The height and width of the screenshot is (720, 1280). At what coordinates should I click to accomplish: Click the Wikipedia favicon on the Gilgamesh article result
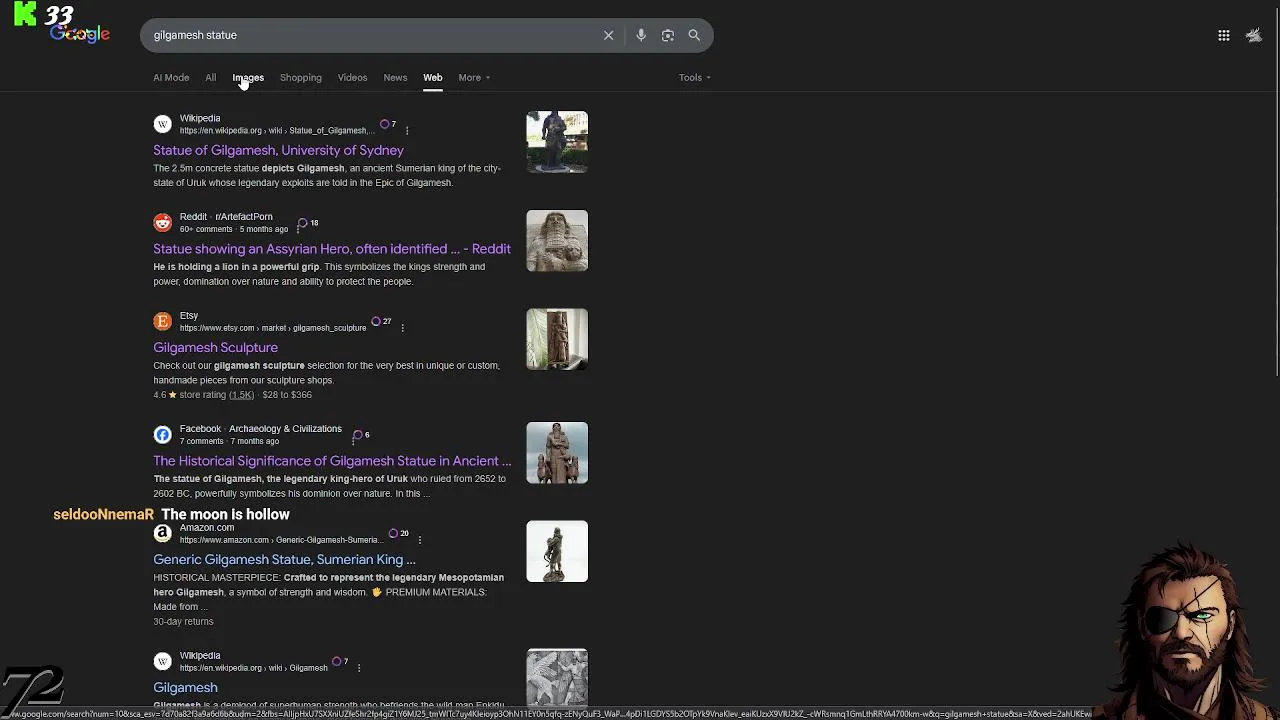[162, 661]
